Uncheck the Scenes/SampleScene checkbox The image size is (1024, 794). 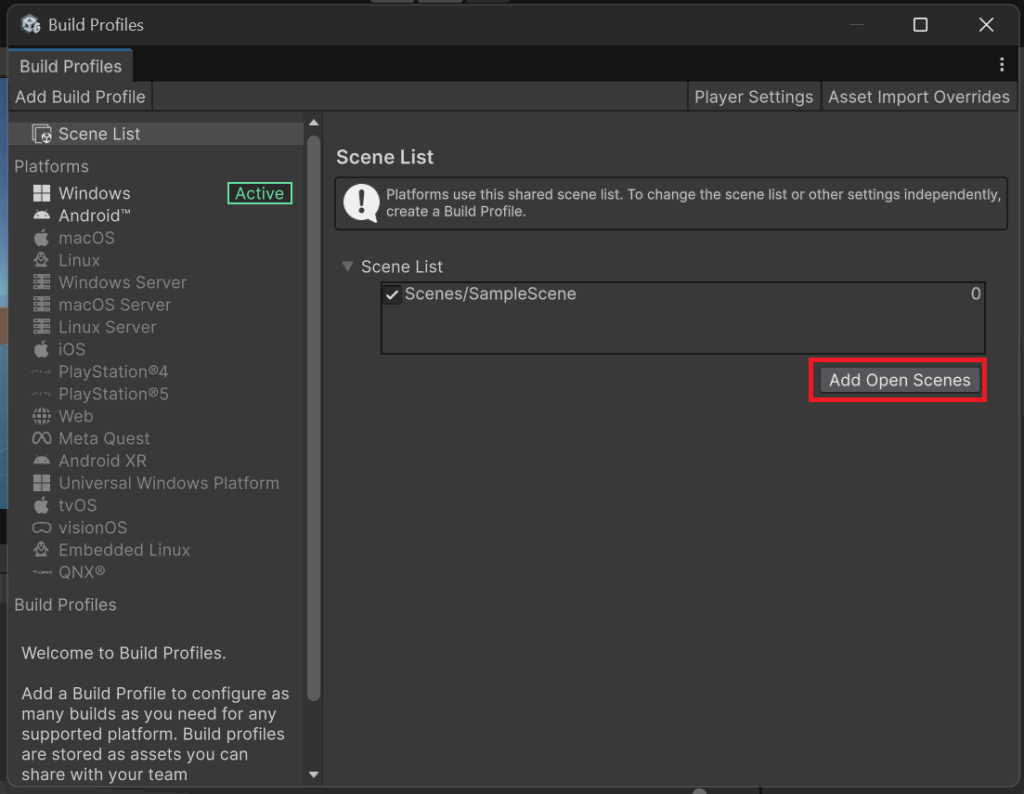tap(392, 295)
